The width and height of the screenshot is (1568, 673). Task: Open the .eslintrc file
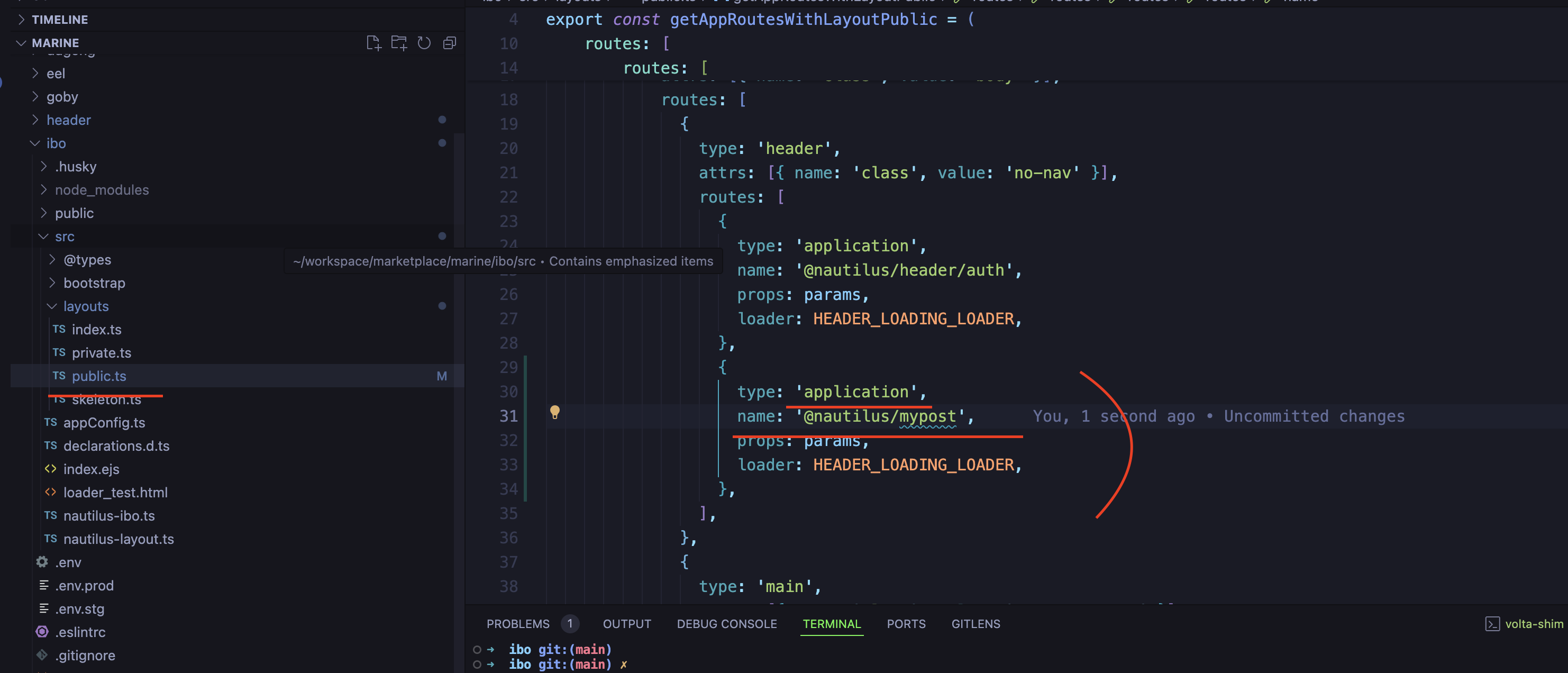[80, 632]
